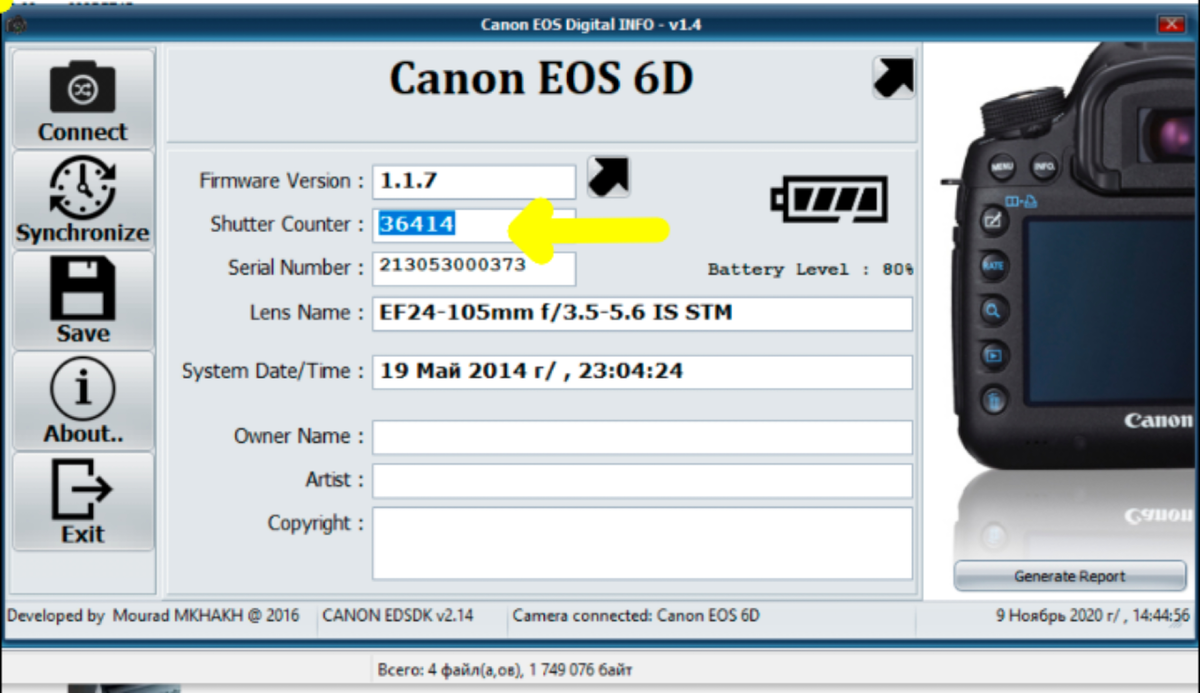Exit the application via Exit button
This screenshot has height=693, width=1200.
pyautogui.click(x=83, y=501)
